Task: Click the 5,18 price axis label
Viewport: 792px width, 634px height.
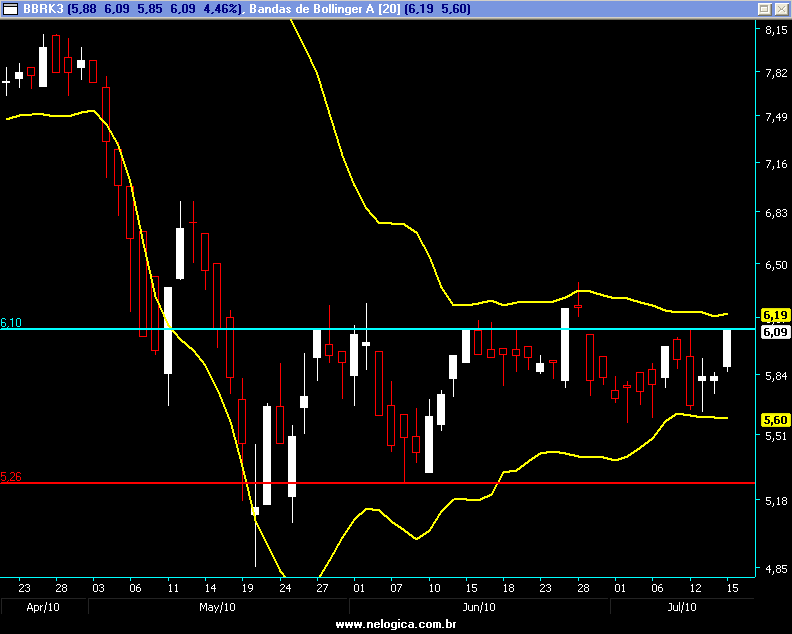Action: pos(776,501)
